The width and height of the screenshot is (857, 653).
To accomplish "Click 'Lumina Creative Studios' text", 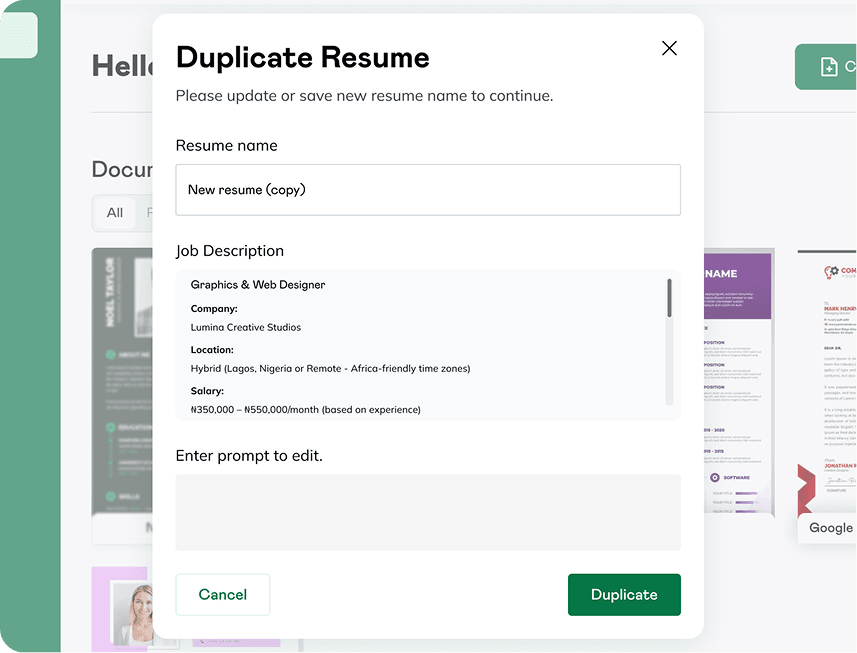I will click(x=245, y=327).
